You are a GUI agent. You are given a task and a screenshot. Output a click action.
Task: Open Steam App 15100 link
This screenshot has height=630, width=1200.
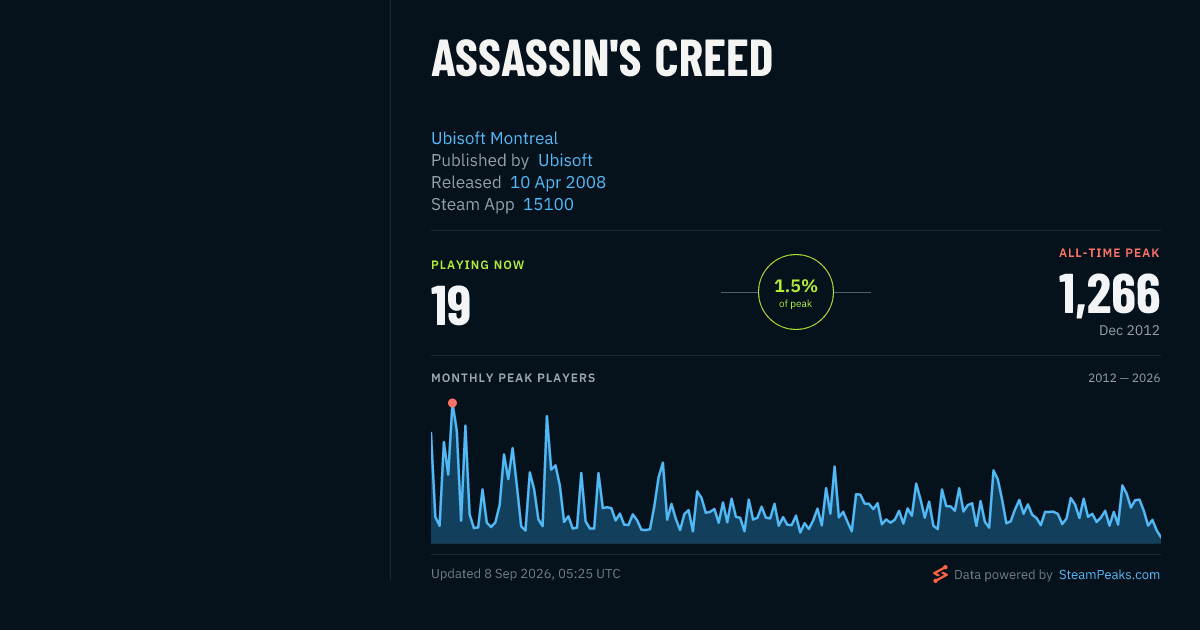tap(548, 204)
